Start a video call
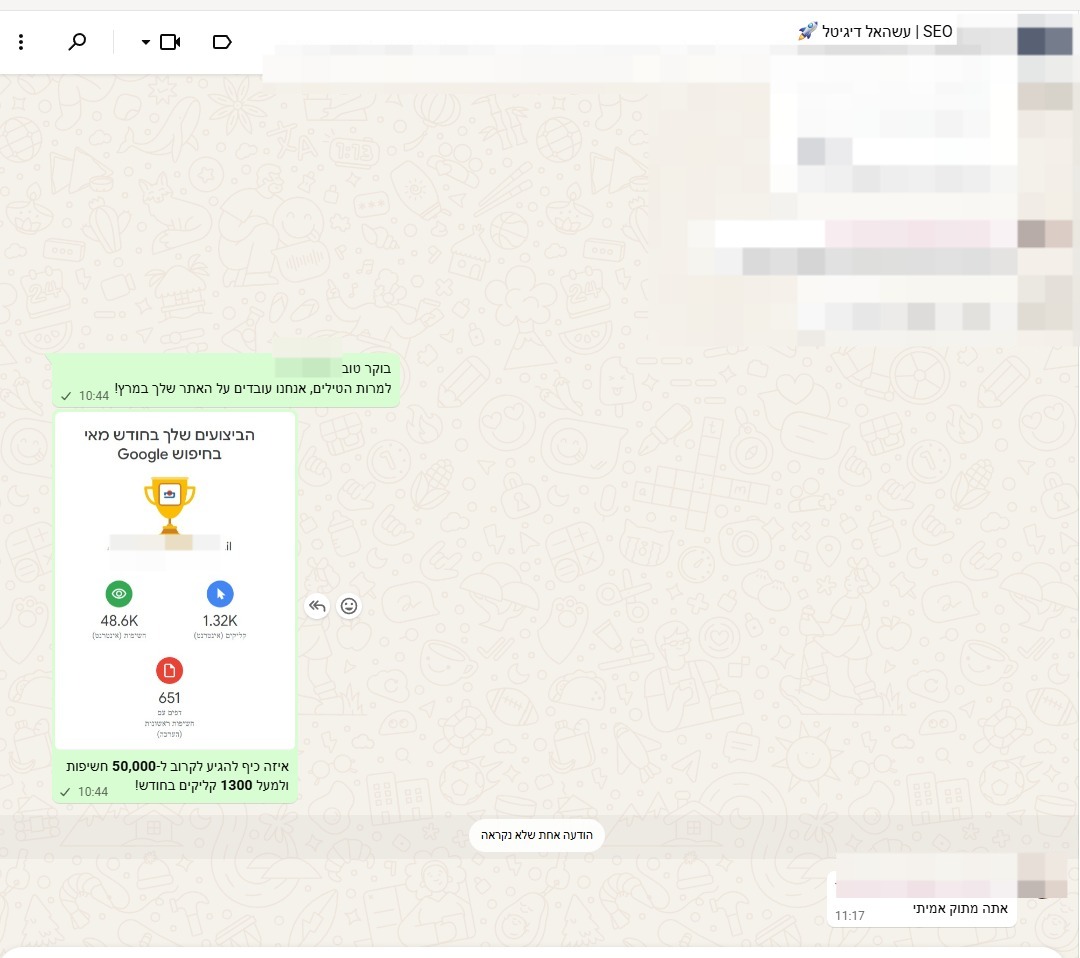 pyautogui.click(x=169, y=42)
